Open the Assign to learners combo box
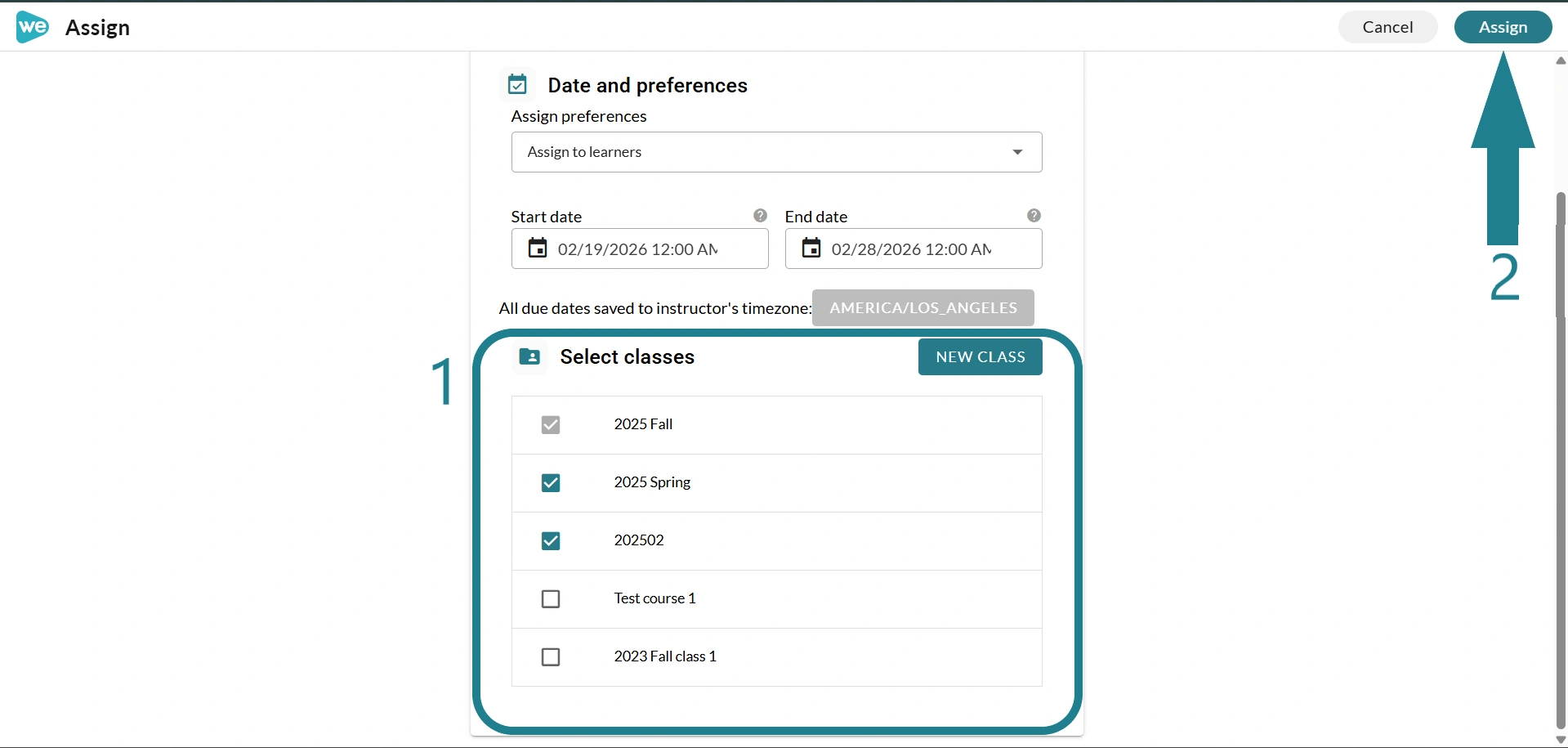Image resolution: width=1568 pixels, height=748 pixels. [776, 152]
